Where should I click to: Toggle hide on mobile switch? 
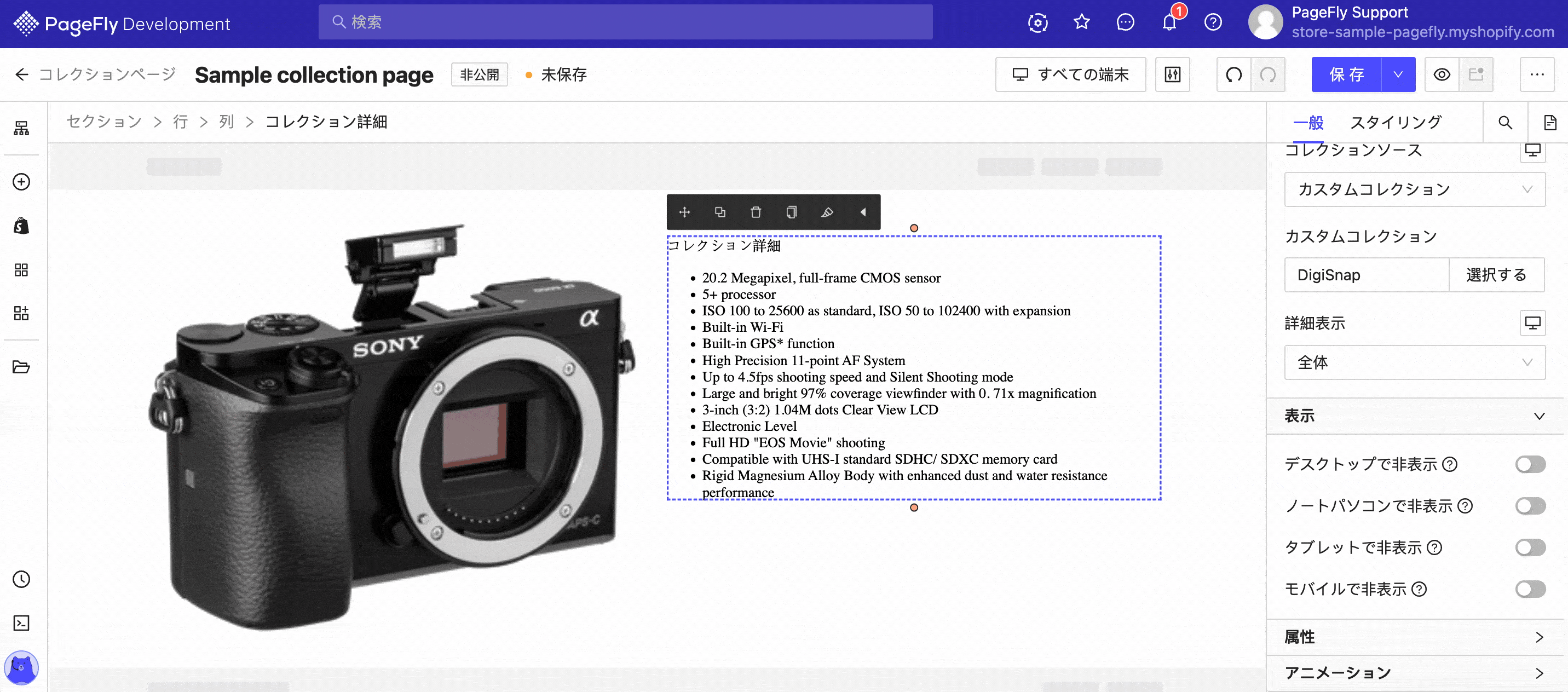click(1530, 589)
